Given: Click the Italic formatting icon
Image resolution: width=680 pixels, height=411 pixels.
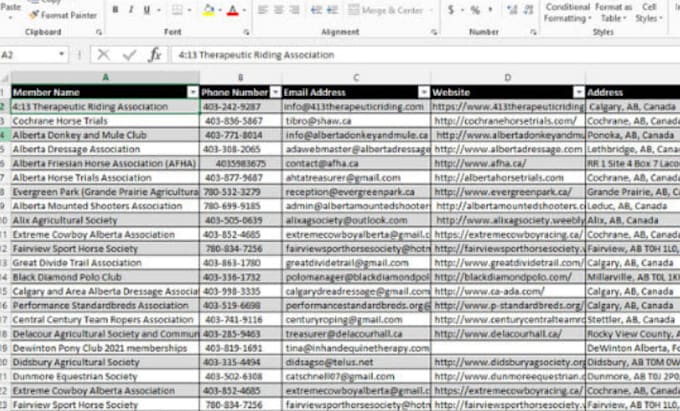Looking at the screenshot, I should click(131, 10).
